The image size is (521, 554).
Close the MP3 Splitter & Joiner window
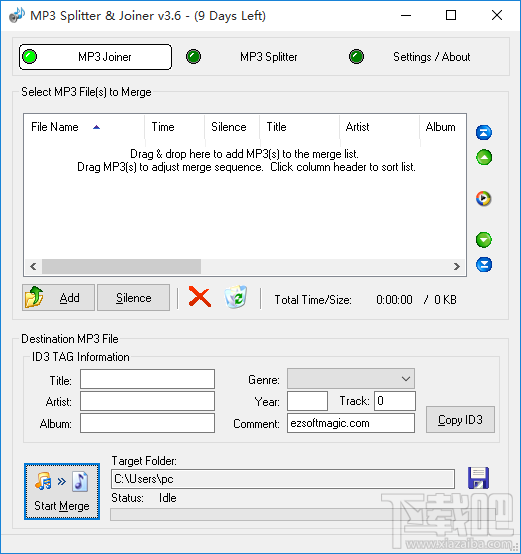tap(497, 16)
